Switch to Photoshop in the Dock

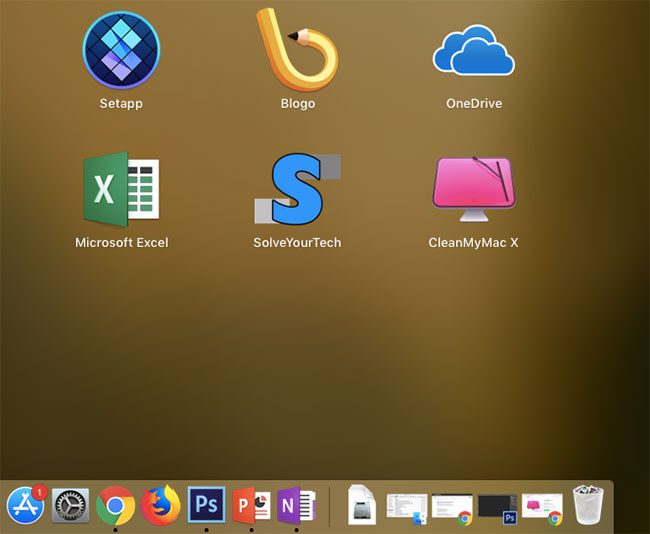coord(206,507)
